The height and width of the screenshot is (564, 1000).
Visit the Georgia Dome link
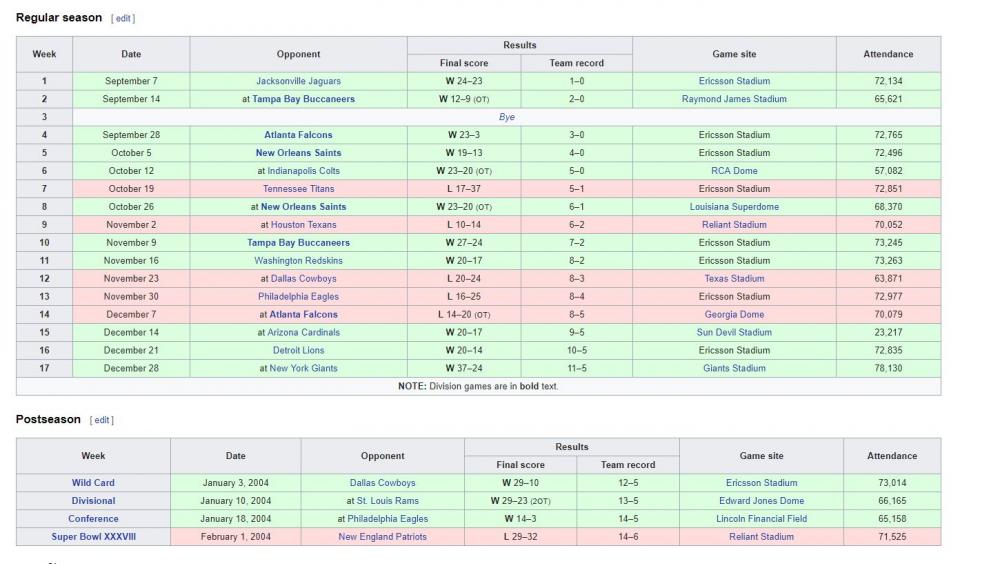734,315
